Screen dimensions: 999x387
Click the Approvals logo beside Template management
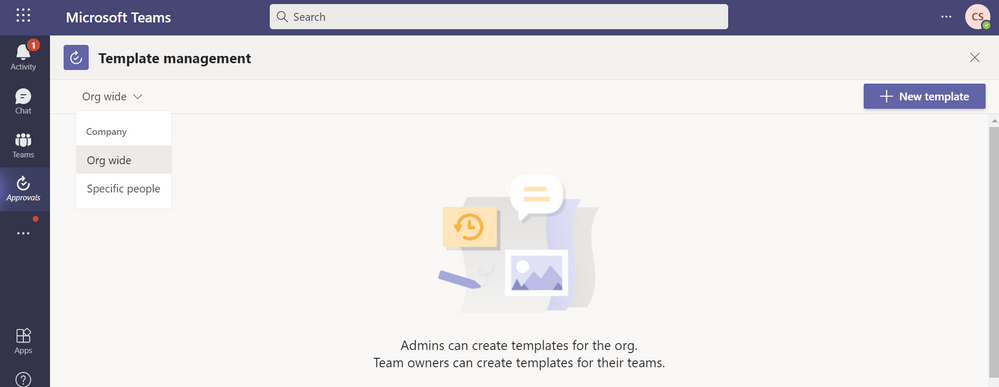pos(76,58)
